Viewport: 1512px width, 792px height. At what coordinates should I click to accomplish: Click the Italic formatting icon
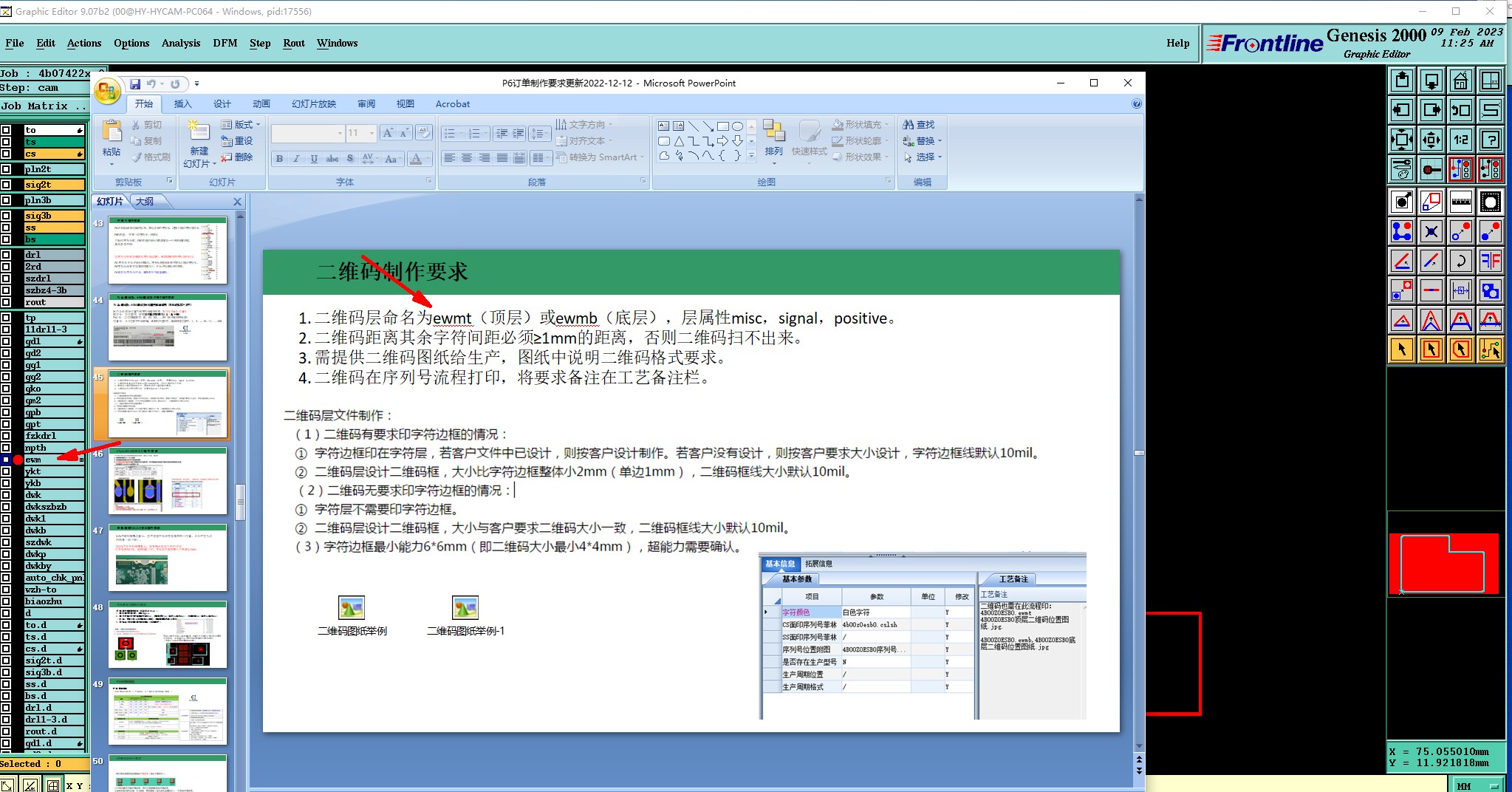296,158
